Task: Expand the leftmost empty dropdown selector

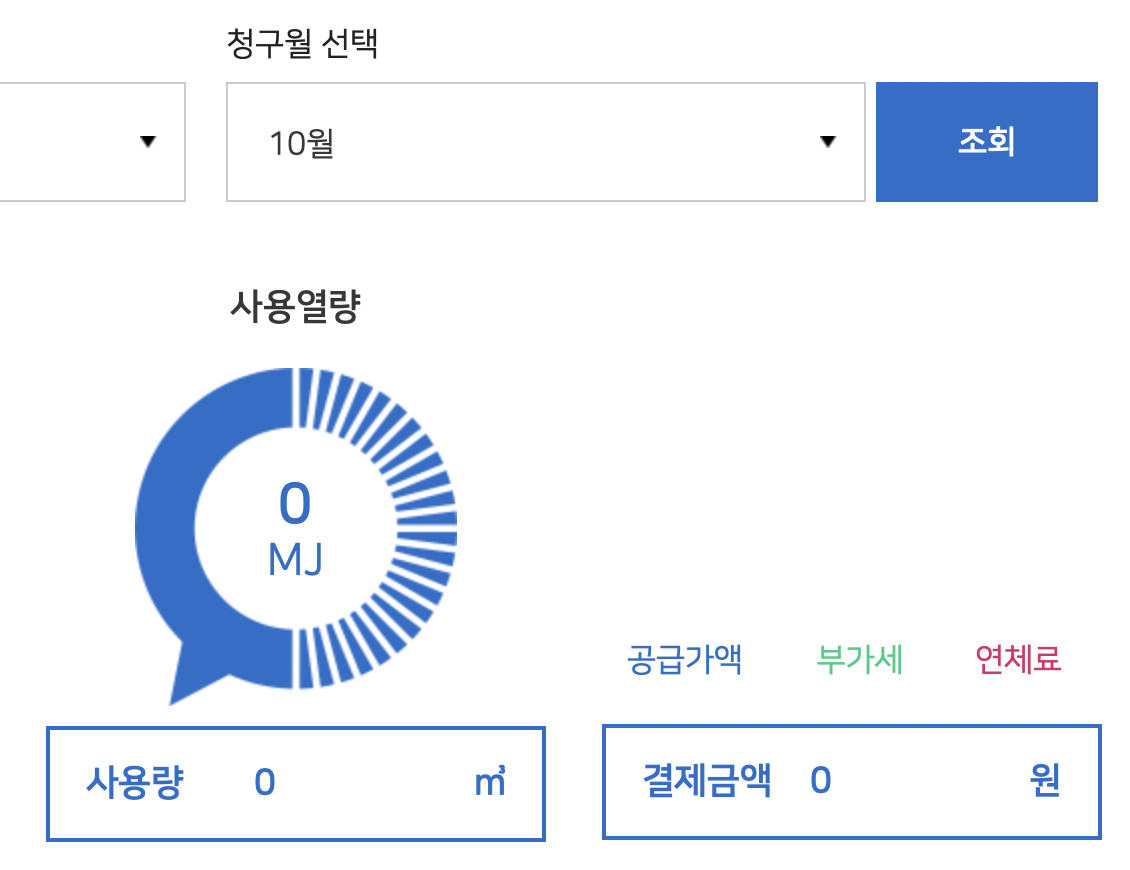Action: click(92, 142)
